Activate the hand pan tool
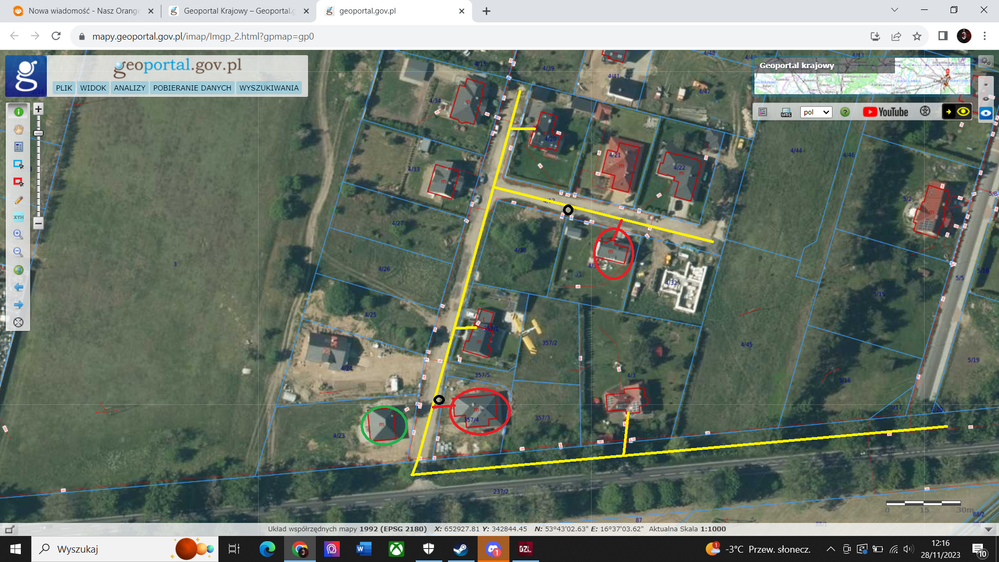This screenshot has width=999, height=562. click(18, 130)
